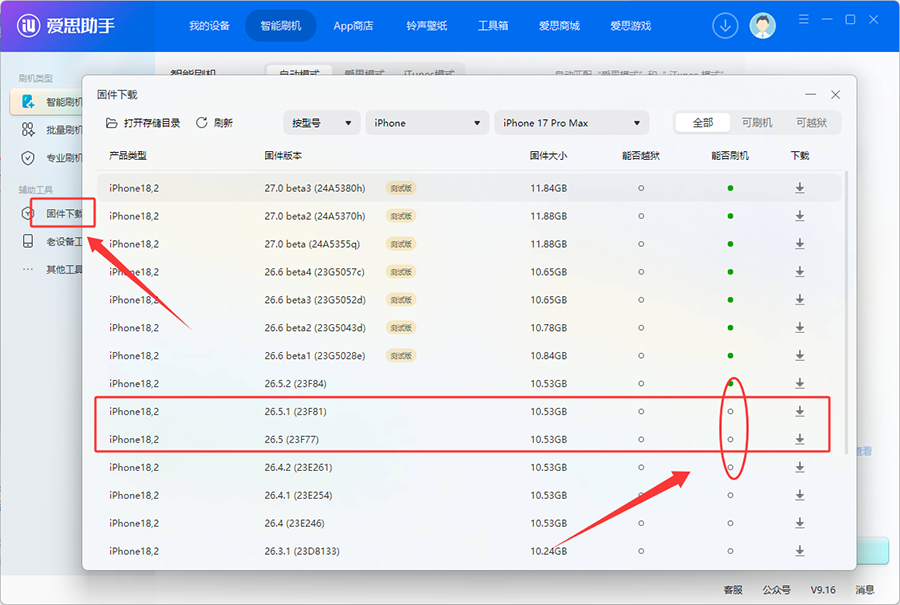Download firmware 26.3.1 (23D8133)
The width and height of the screenshot is (900, 605).
click(800, 551)
